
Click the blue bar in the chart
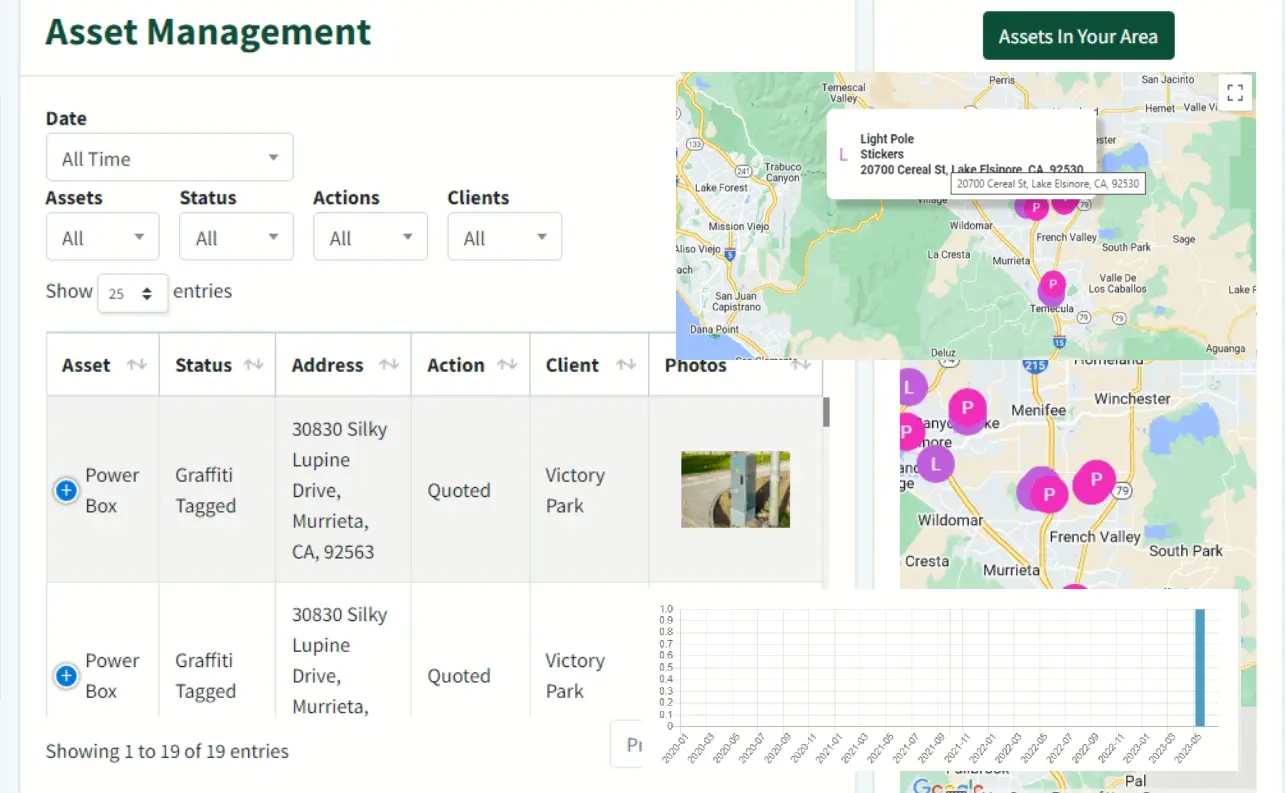point(1200,667)
